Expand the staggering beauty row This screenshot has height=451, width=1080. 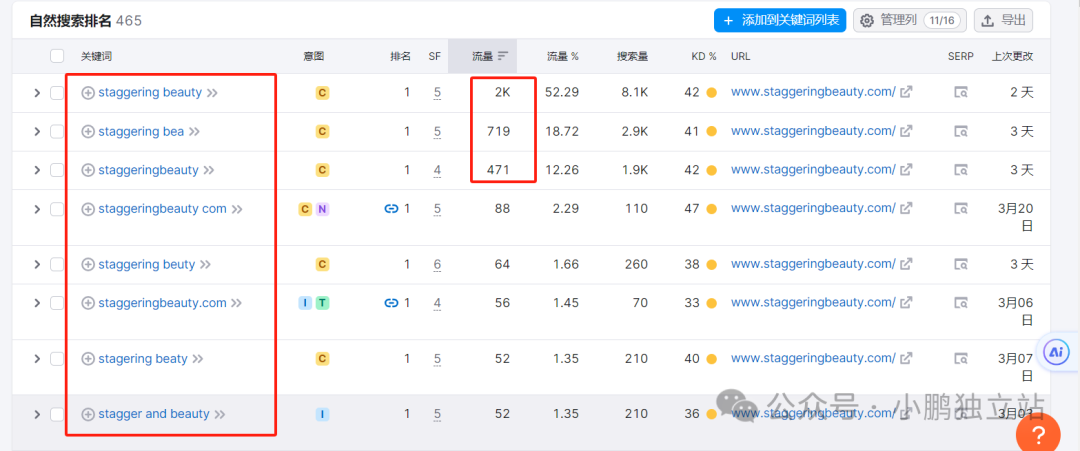click(x=37, y=92)
